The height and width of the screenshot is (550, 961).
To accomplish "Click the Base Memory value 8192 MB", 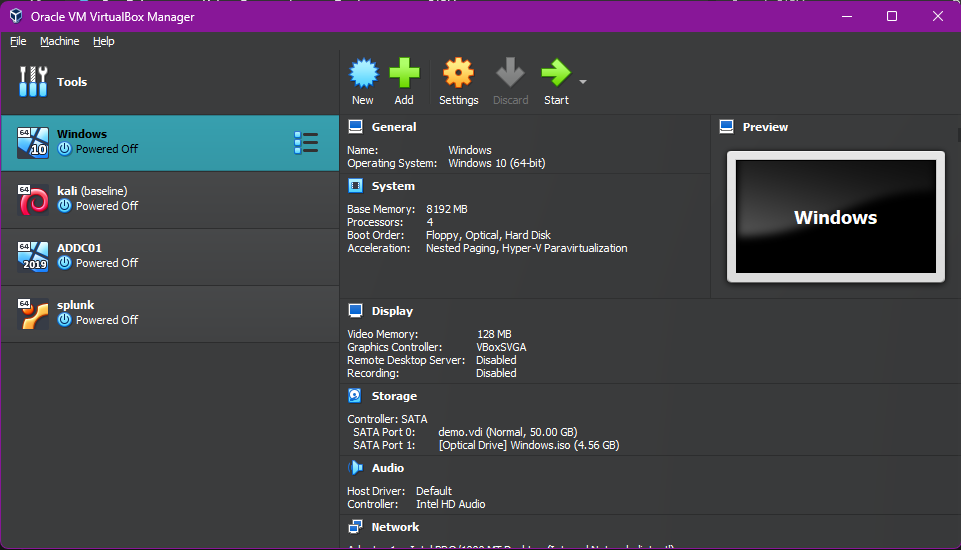I will coord(447,209).
